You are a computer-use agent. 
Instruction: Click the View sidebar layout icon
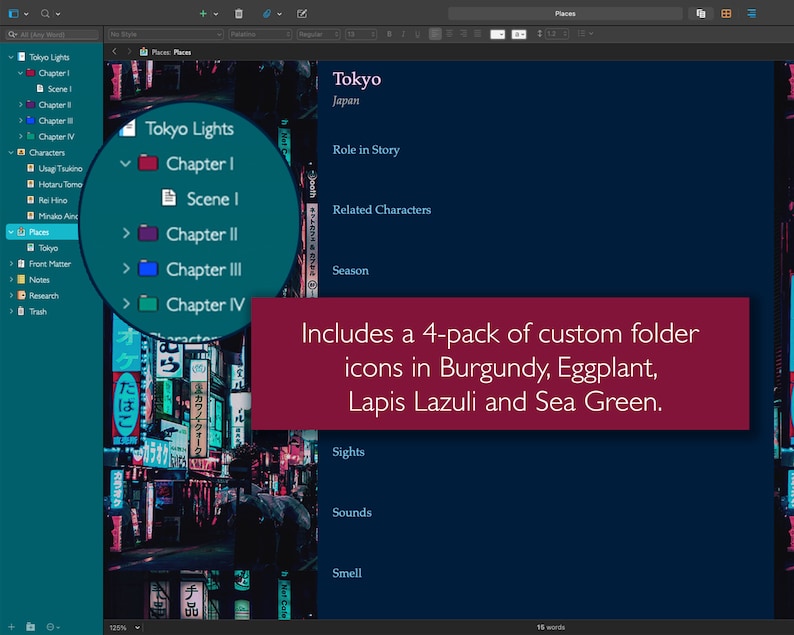click(14, 14)
